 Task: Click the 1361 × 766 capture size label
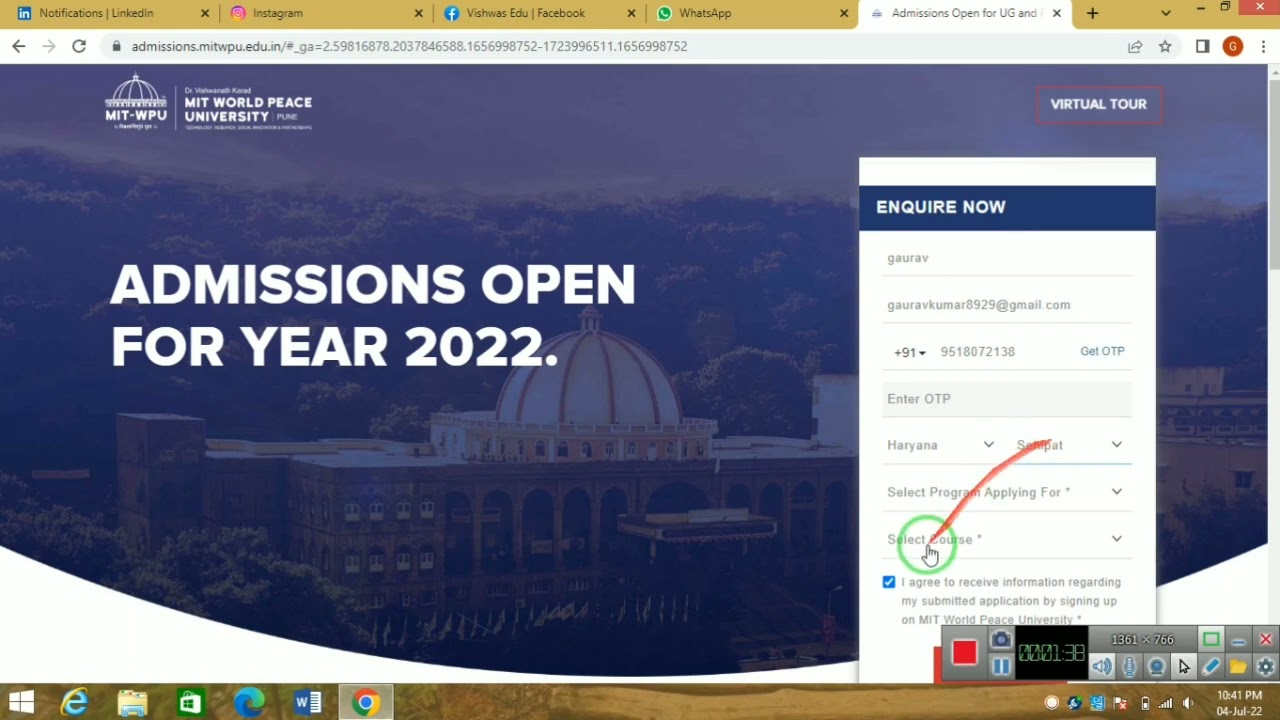[x=1142, y=640]
